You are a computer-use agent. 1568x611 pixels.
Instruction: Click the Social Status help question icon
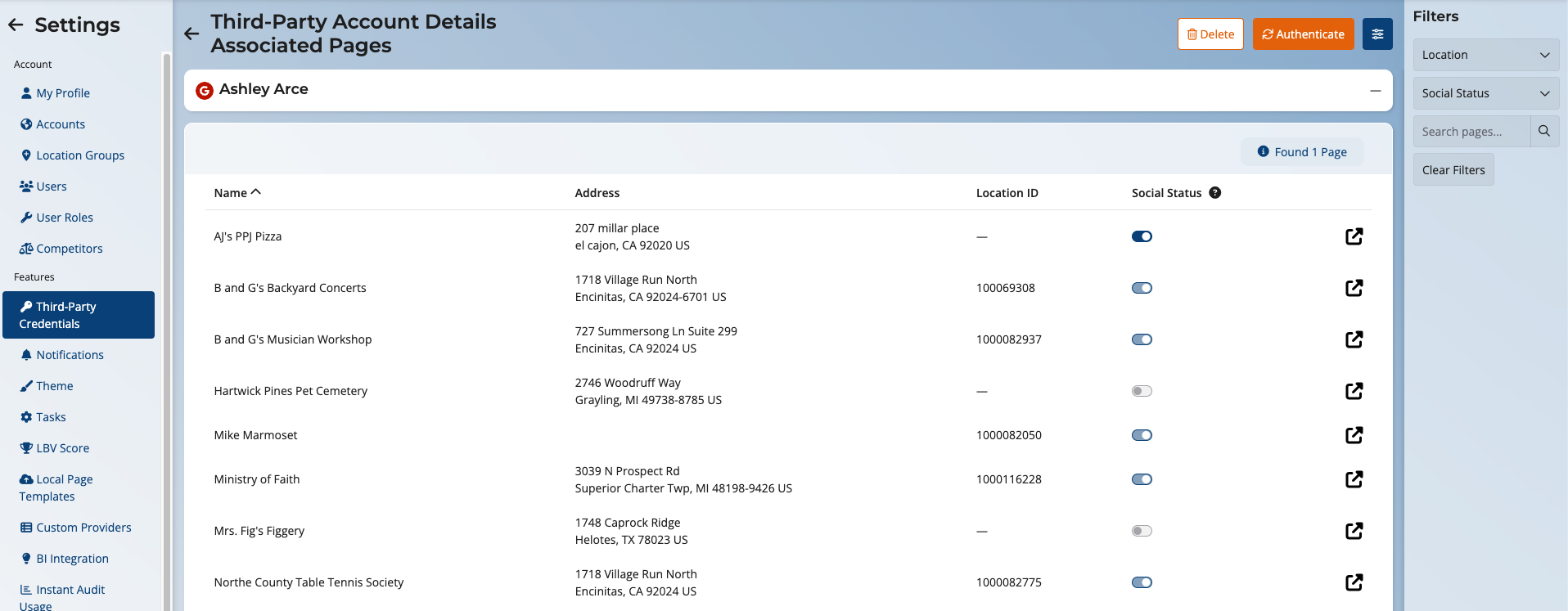(x=1214, y=193)
